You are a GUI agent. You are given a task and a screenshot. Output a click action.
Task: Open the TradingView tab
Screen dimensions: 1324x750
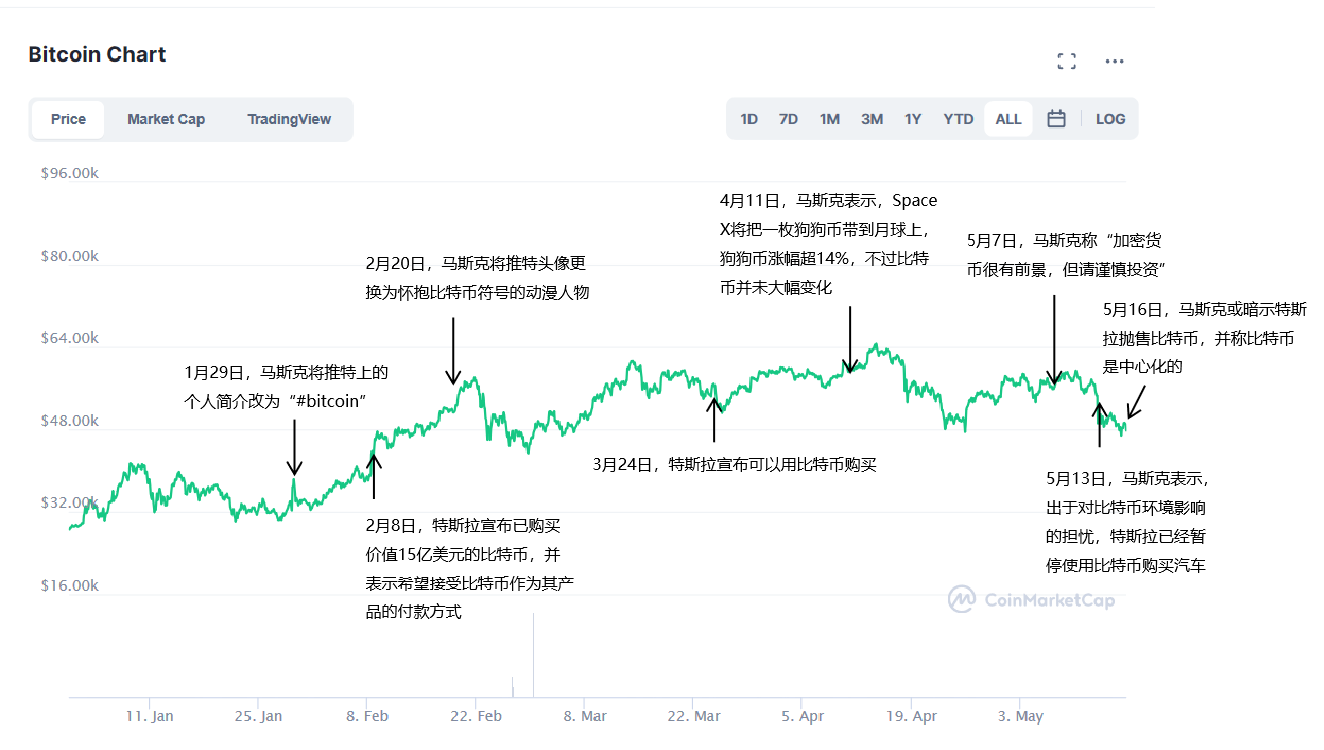pyautogui.click(x=289, y=119)
